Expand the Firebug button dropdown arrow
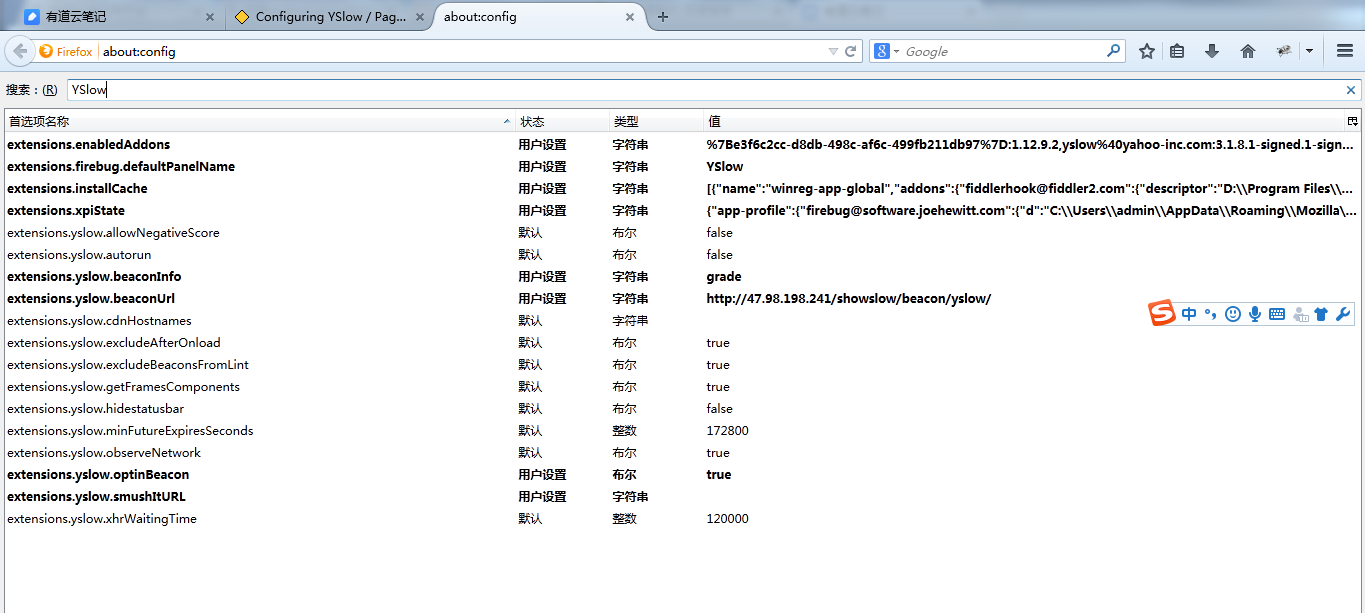1365x613 pixels. click(1309, 51)
